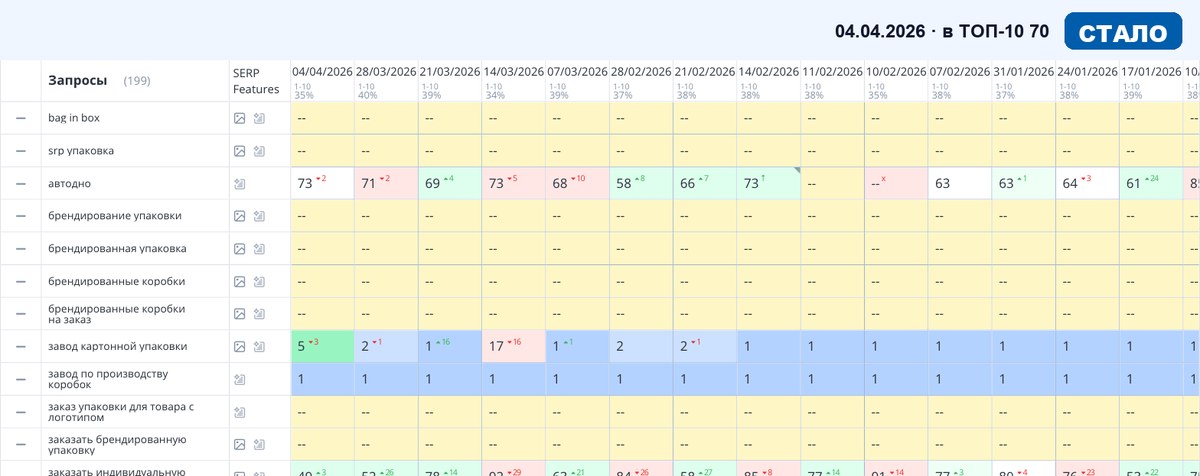Select the 24/01/2026 date column header
Image resolution: width=1200 pixels, height=476 pixels.
pos(1089,72)
